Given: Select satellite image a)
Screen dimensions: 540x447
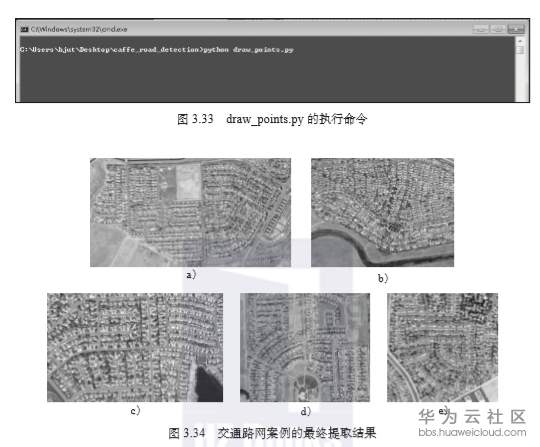Looking at the screenshot, I should coord(190,212).
